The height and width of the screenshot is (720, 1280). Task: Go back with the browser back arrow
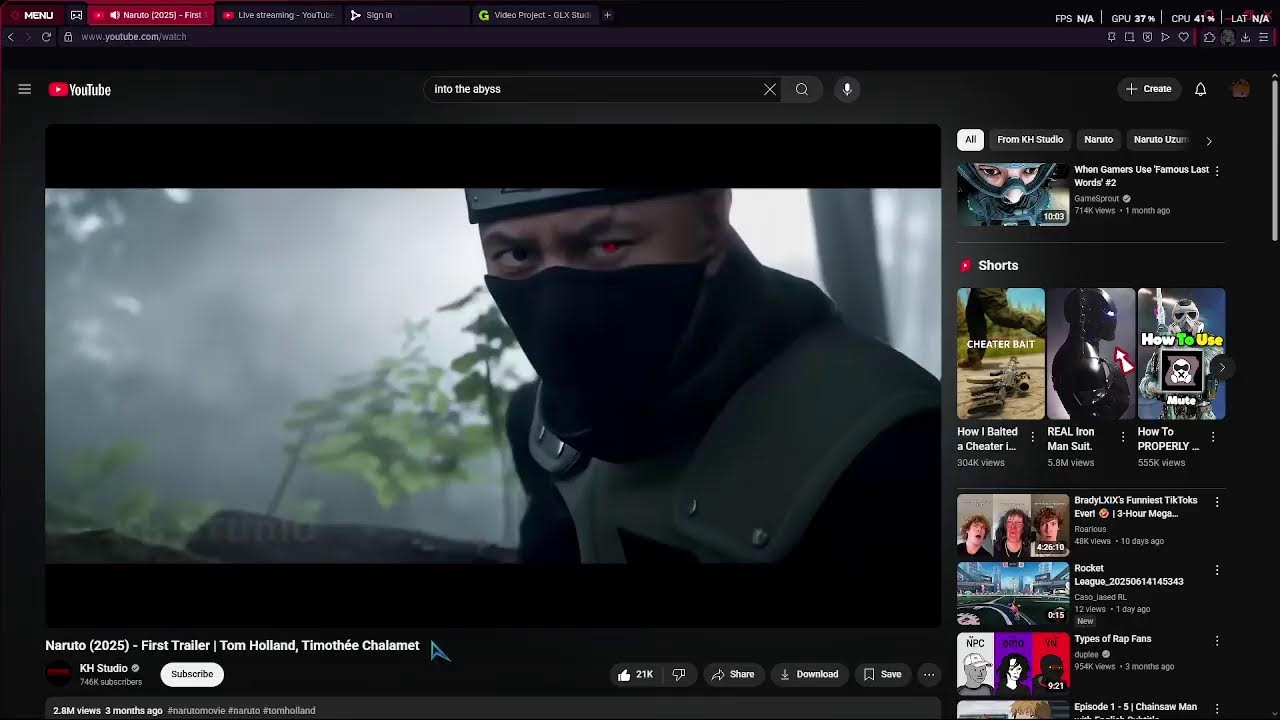[10, 37]
